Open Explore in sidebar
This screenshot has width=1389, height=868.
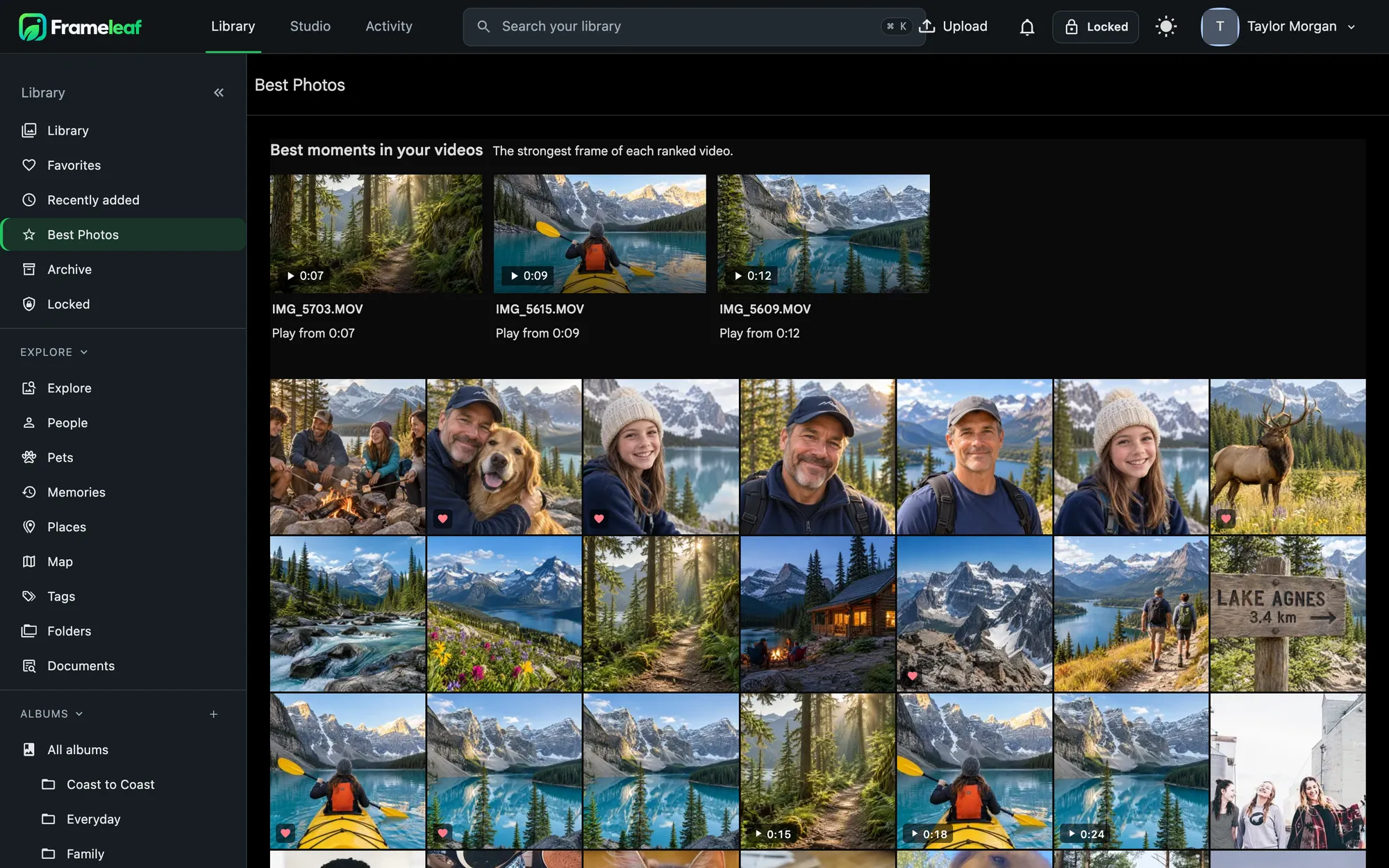pos(123,388)
